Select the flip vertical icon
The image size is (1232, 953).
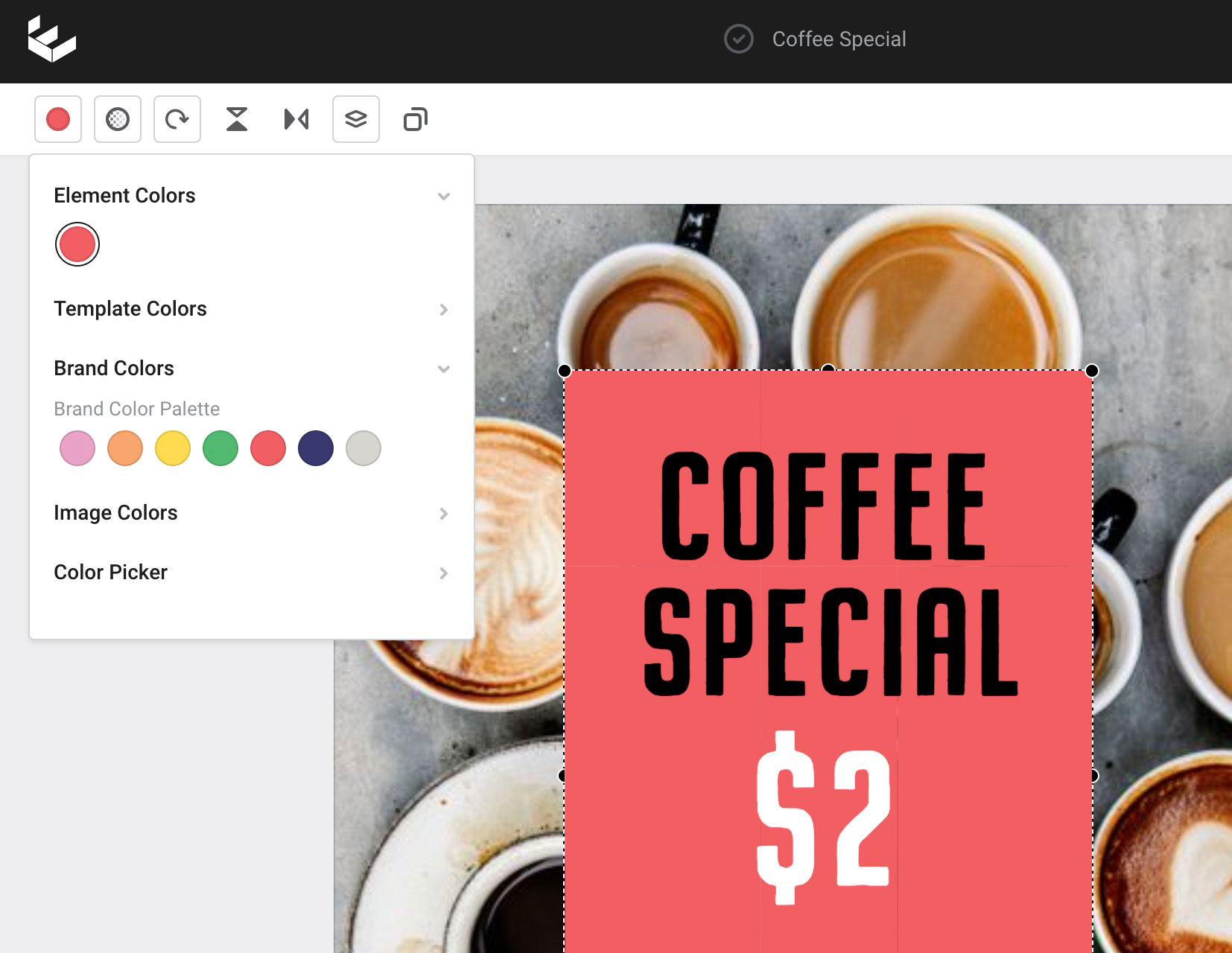(x=237, y=119)
